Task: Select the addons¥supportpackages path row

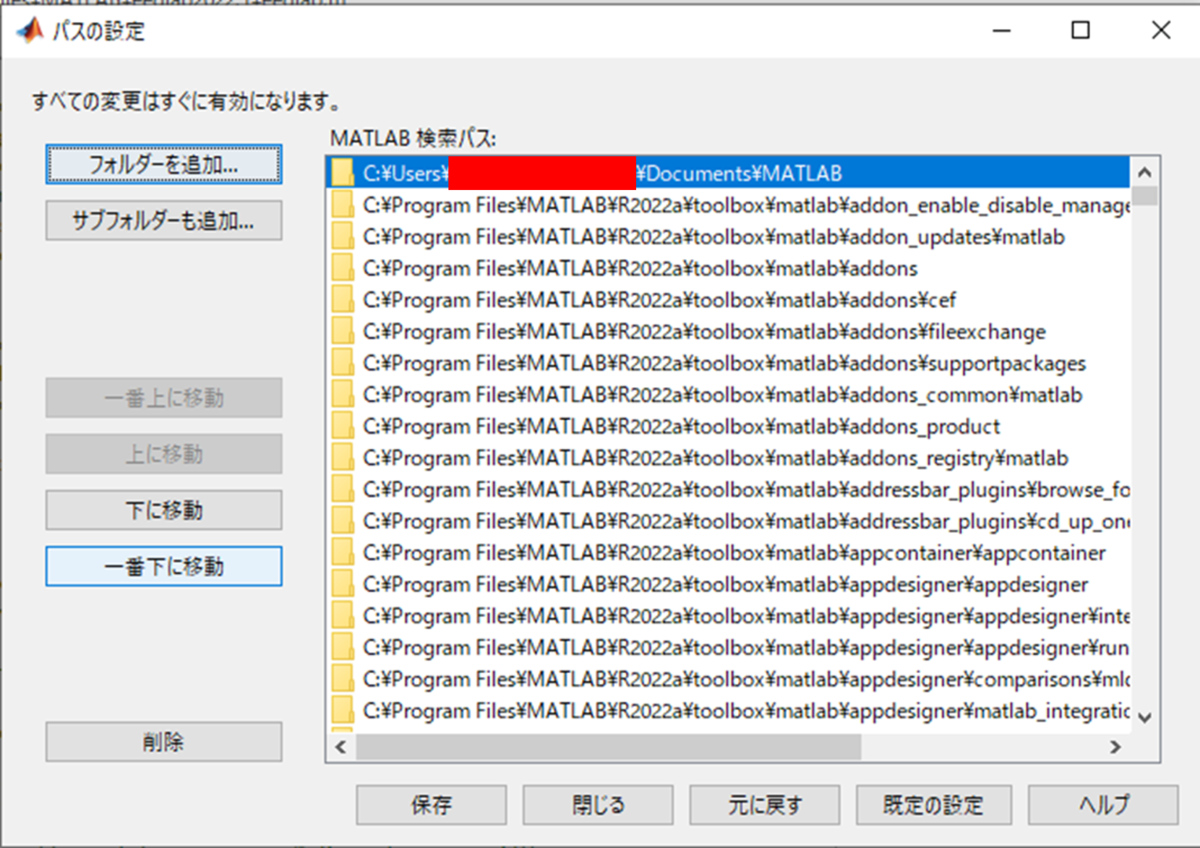Action: 730,363
